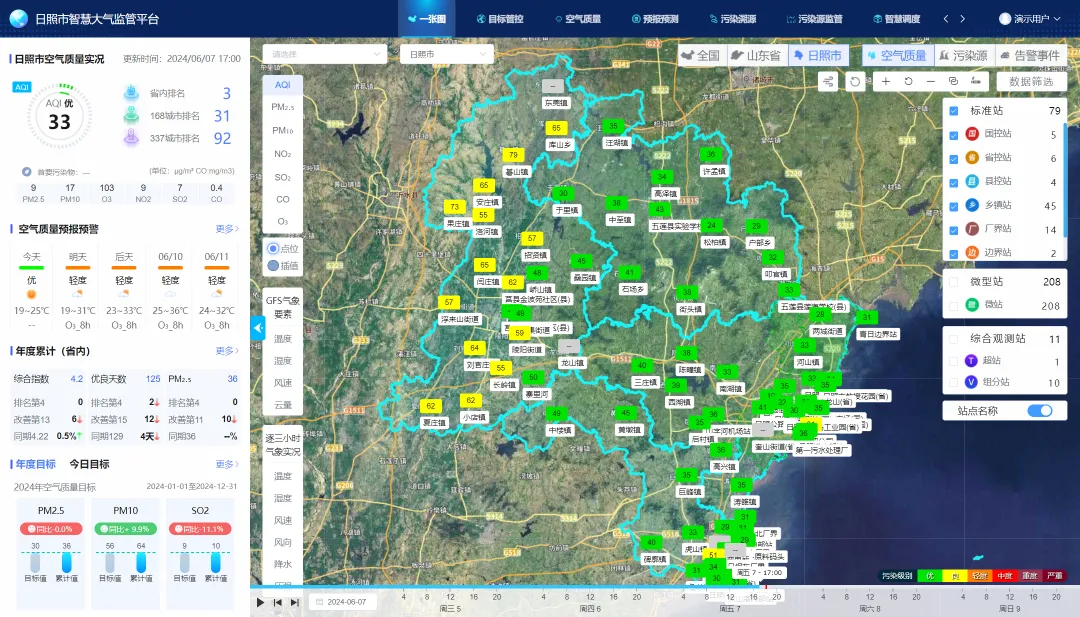Open the 请选择 dropdown on the map
The width and height of the screenshot is (1080, 617).
pyautogui.click(x=324, y=54)
